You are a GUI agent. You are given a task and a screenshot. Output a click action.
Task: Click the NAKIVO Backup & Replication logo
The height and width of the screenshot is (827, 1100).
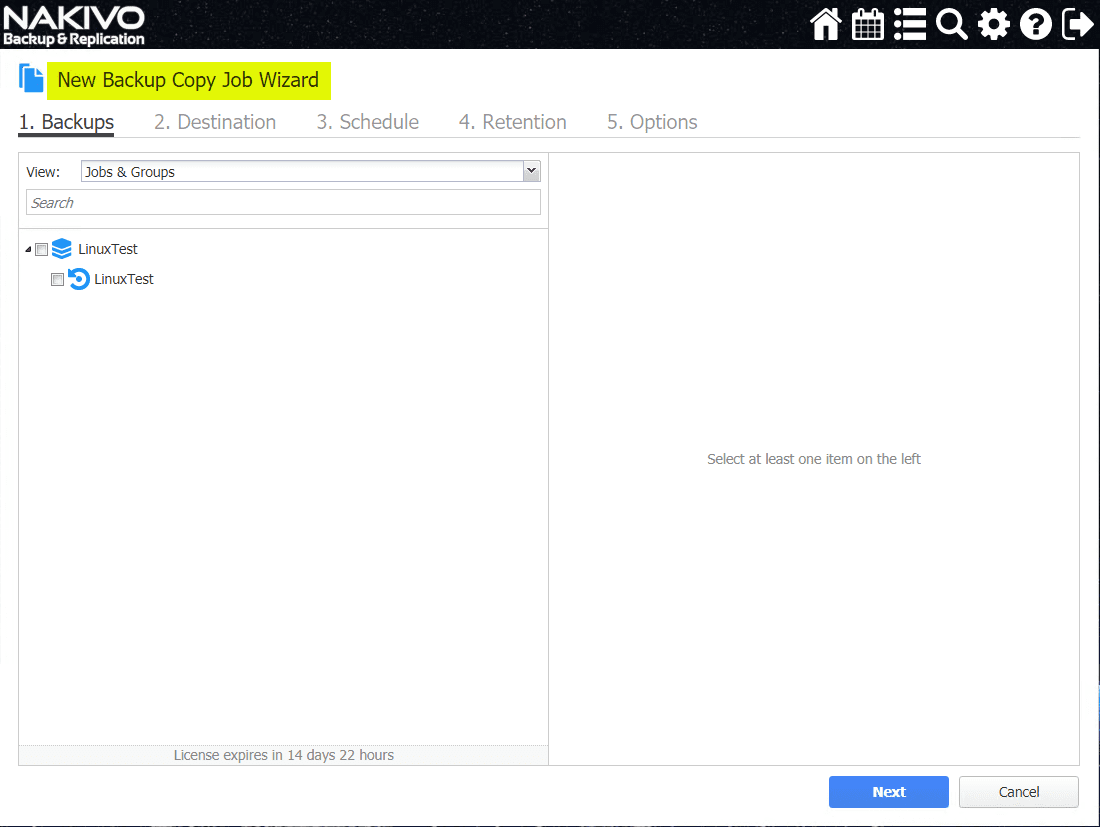(x=74, y=25)
